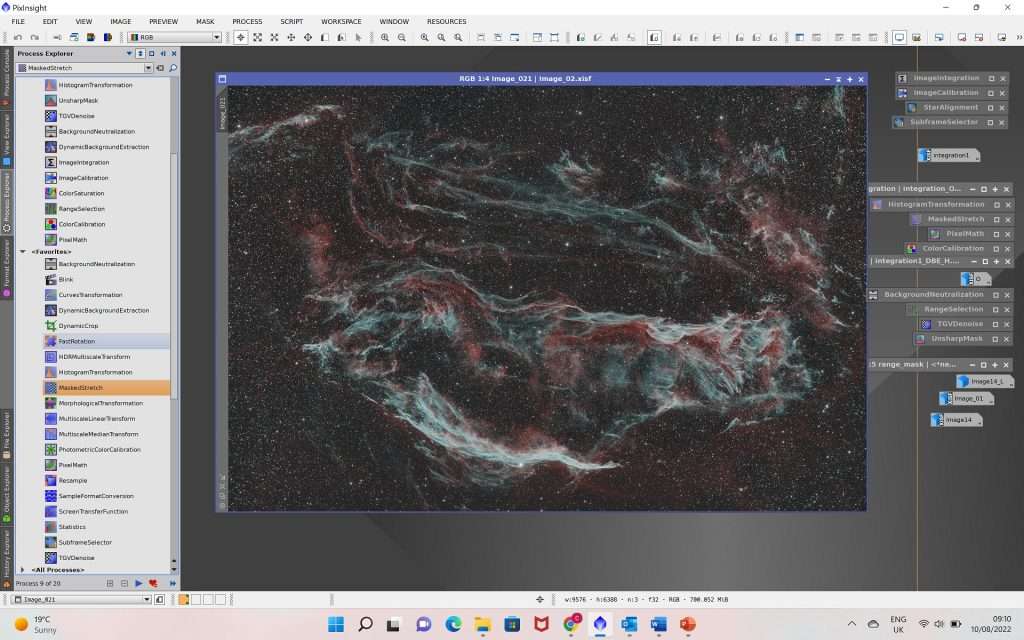
Task: Open Statistics process in Favorites
Action: [x=72, y=527]
